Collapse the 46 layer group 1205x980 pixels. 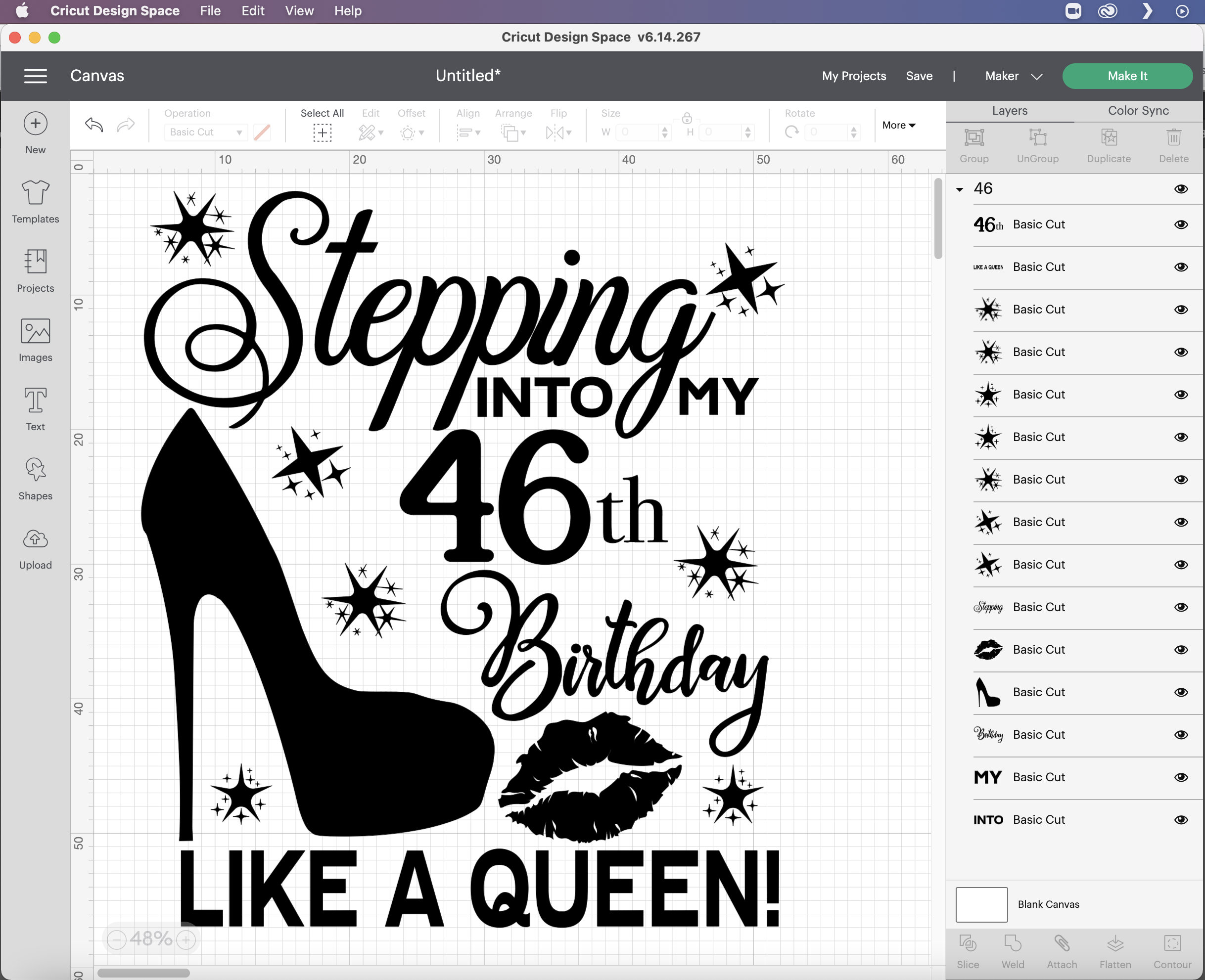pos(960,189)
